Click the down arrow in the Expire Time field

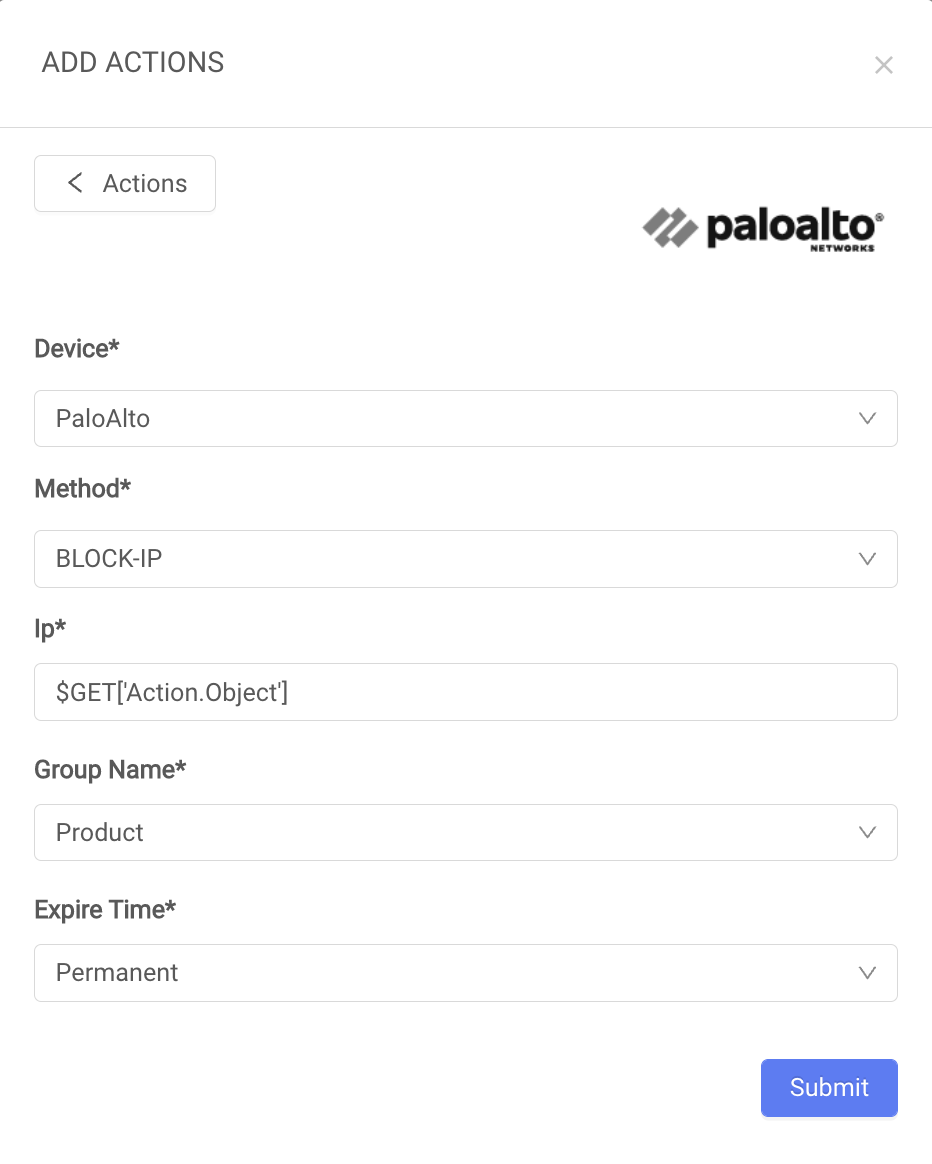[867, 972]
